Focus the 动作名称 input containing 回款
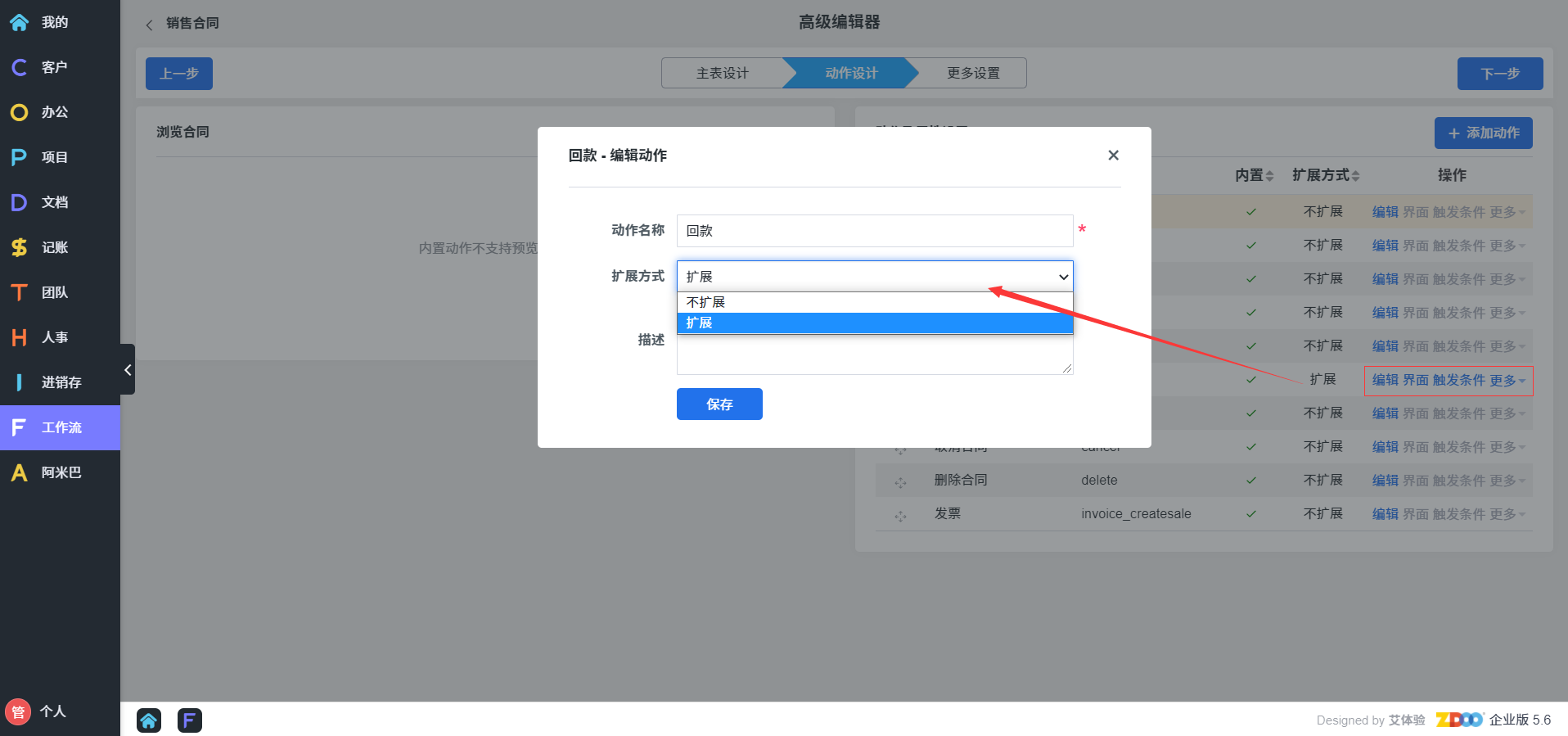The image size is (1568, 736). click(875, 231)
